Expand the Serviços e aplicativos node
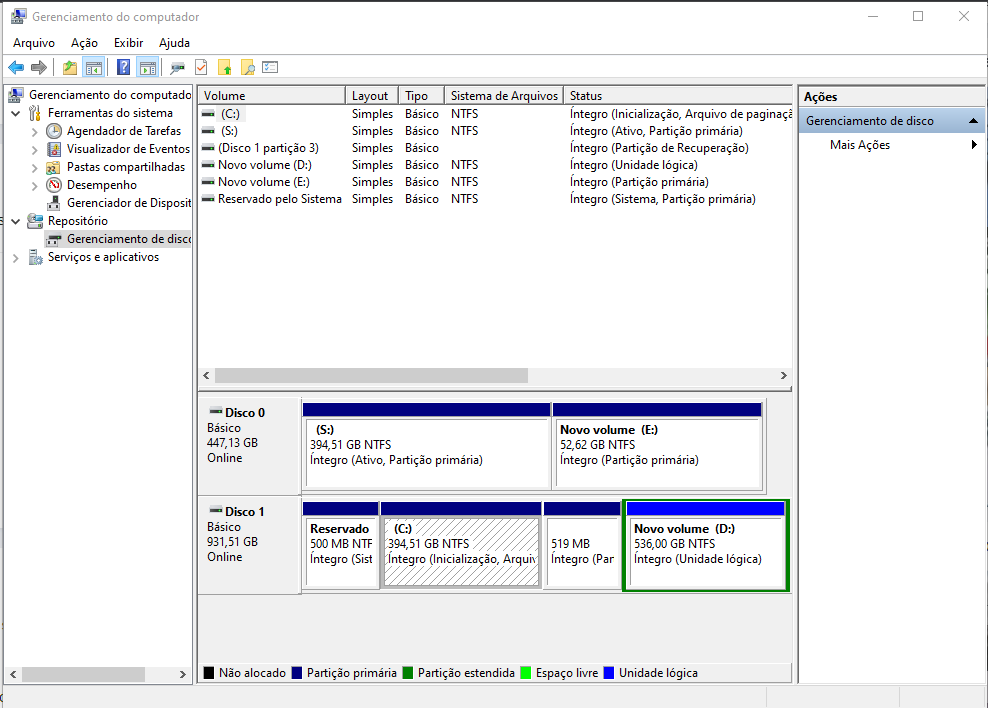This screenshot has width=988, height=708. (16, 258)
